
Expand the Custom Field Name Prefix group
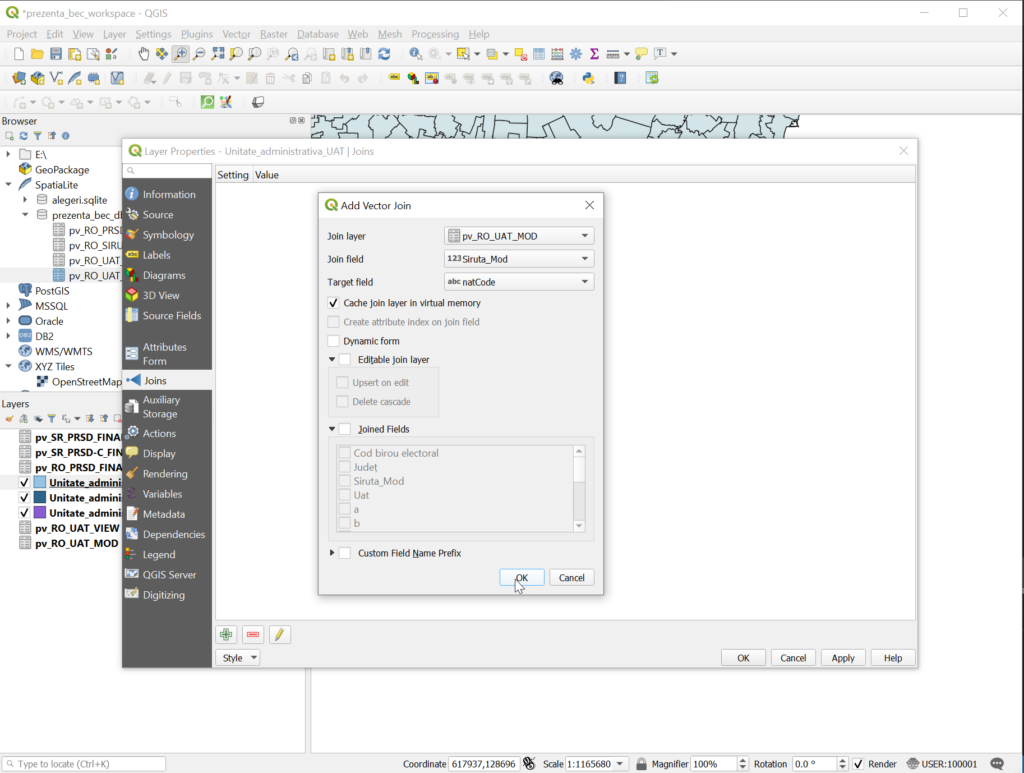(332, 553)
